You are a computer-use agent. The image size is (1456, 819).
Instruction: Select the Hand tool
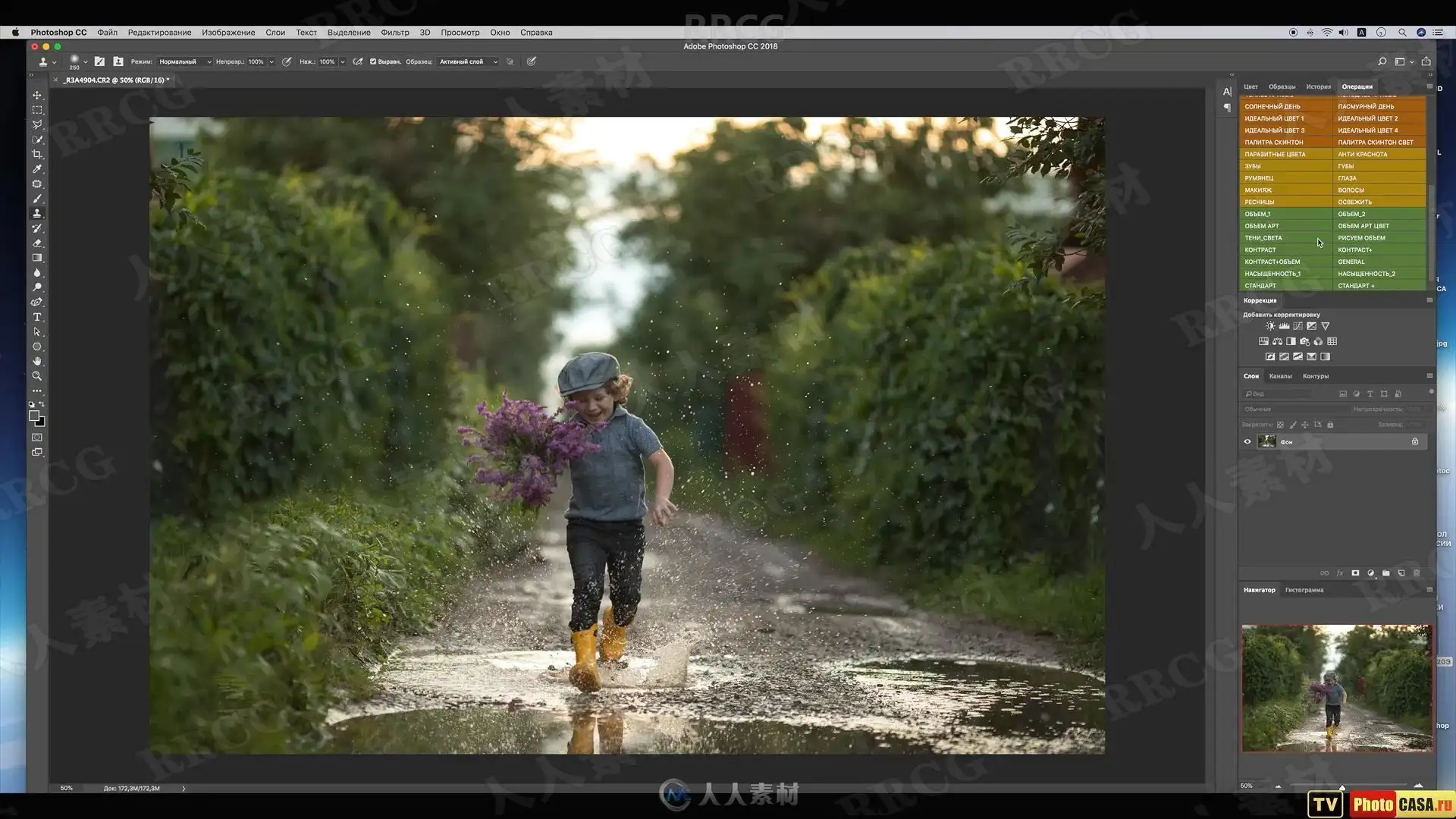tap(36, 361)
